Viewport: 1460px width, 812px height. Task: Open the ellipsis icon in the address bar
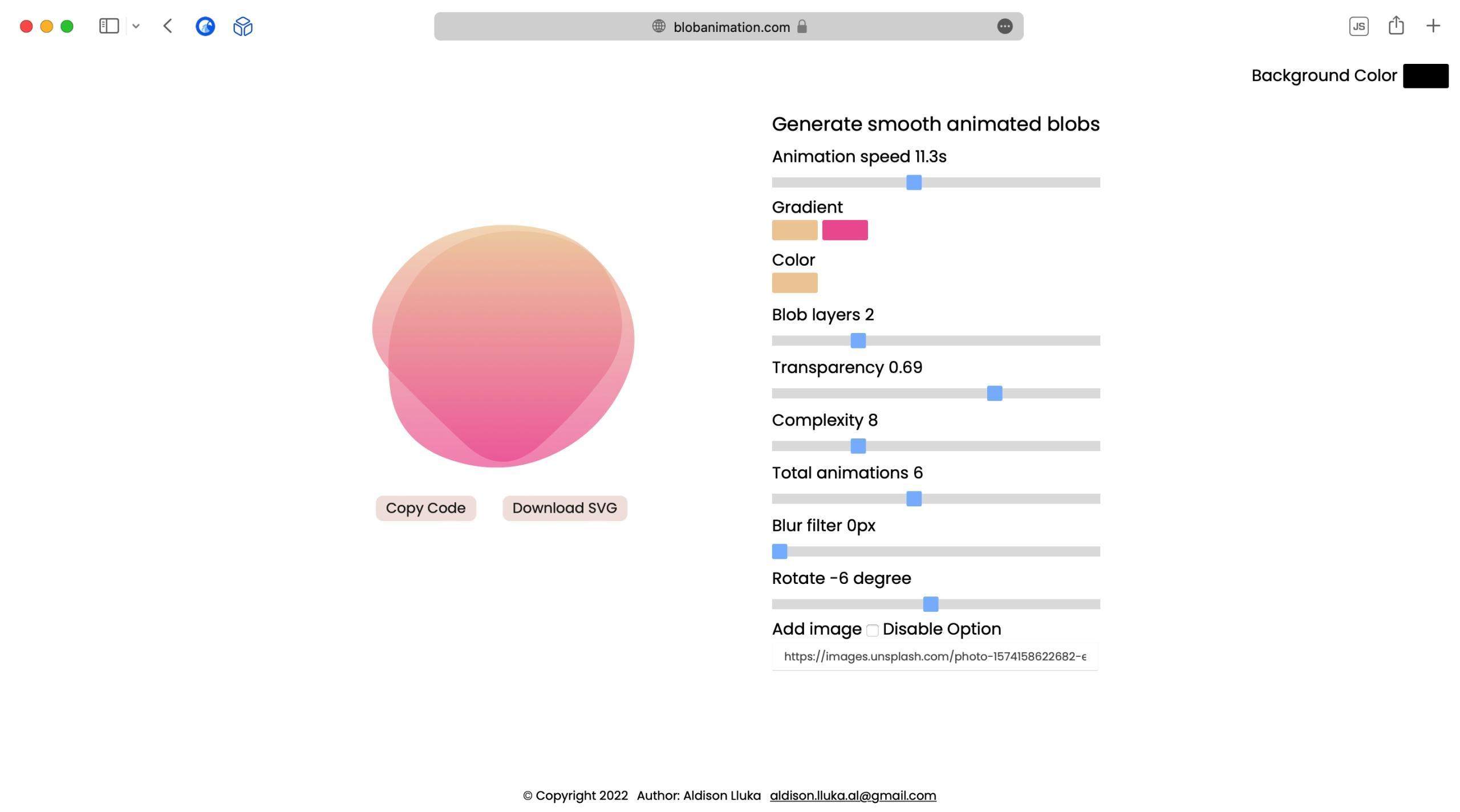(1005, 26)
